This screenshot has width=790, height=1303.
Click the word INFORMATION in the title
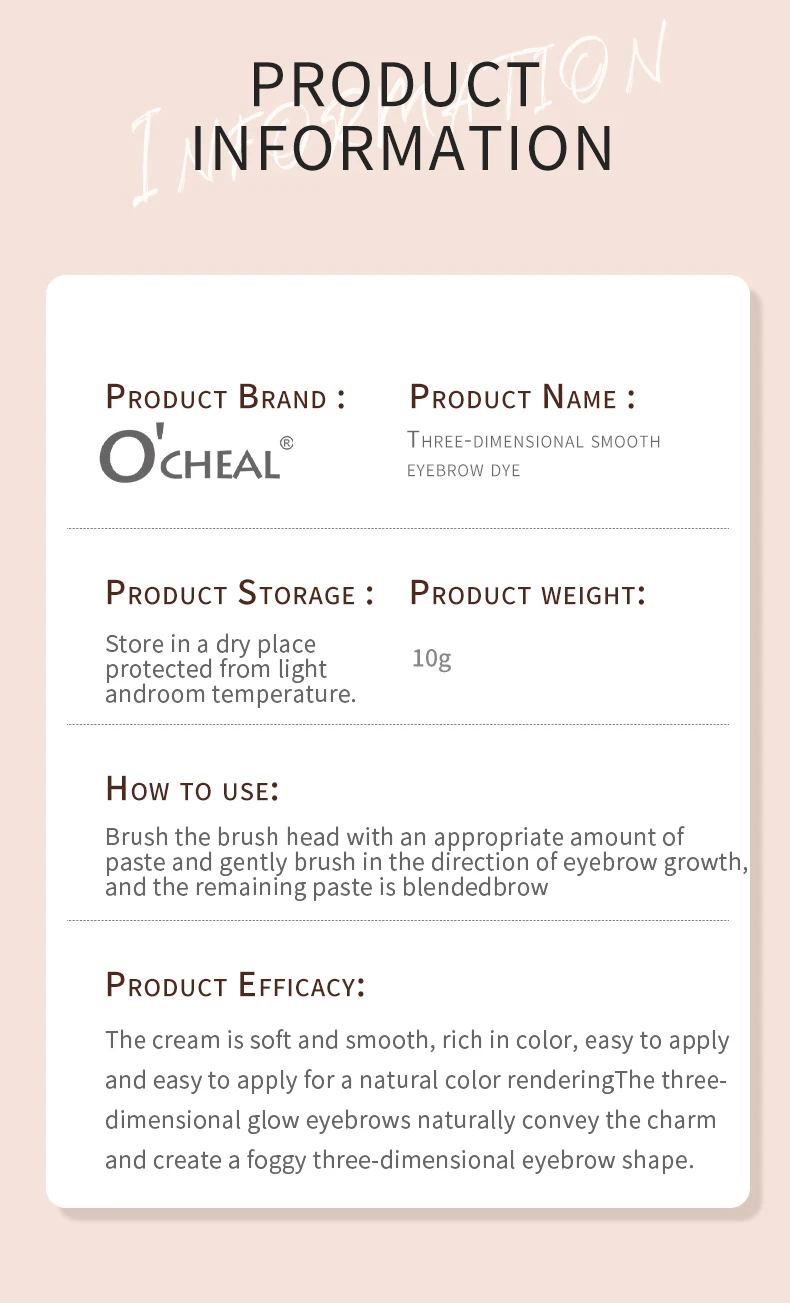402,148
